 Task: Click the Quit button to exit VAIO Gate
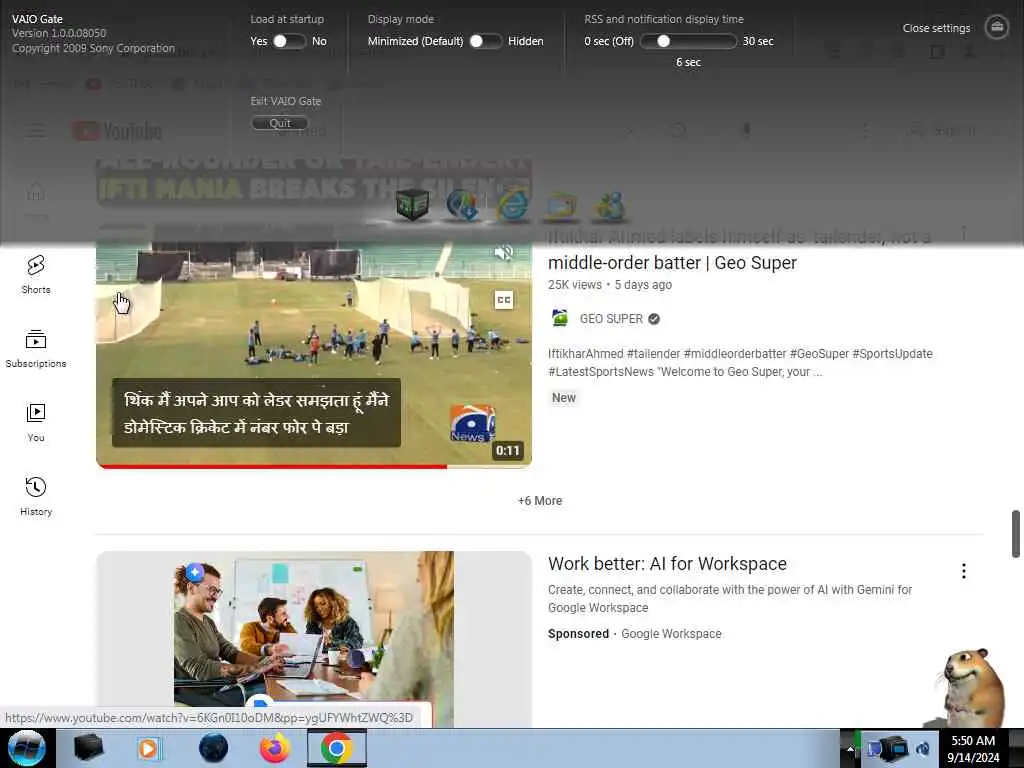click(280, 123)
